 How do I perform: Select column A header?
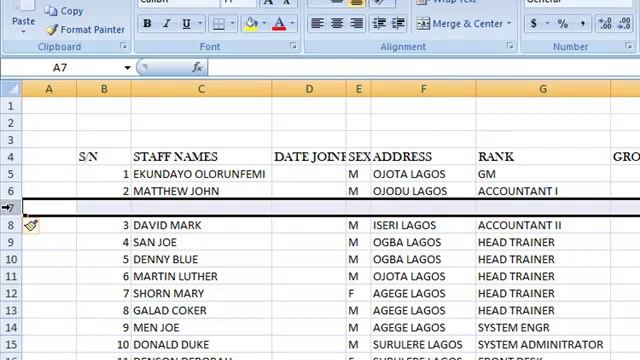tap(49, 89)
